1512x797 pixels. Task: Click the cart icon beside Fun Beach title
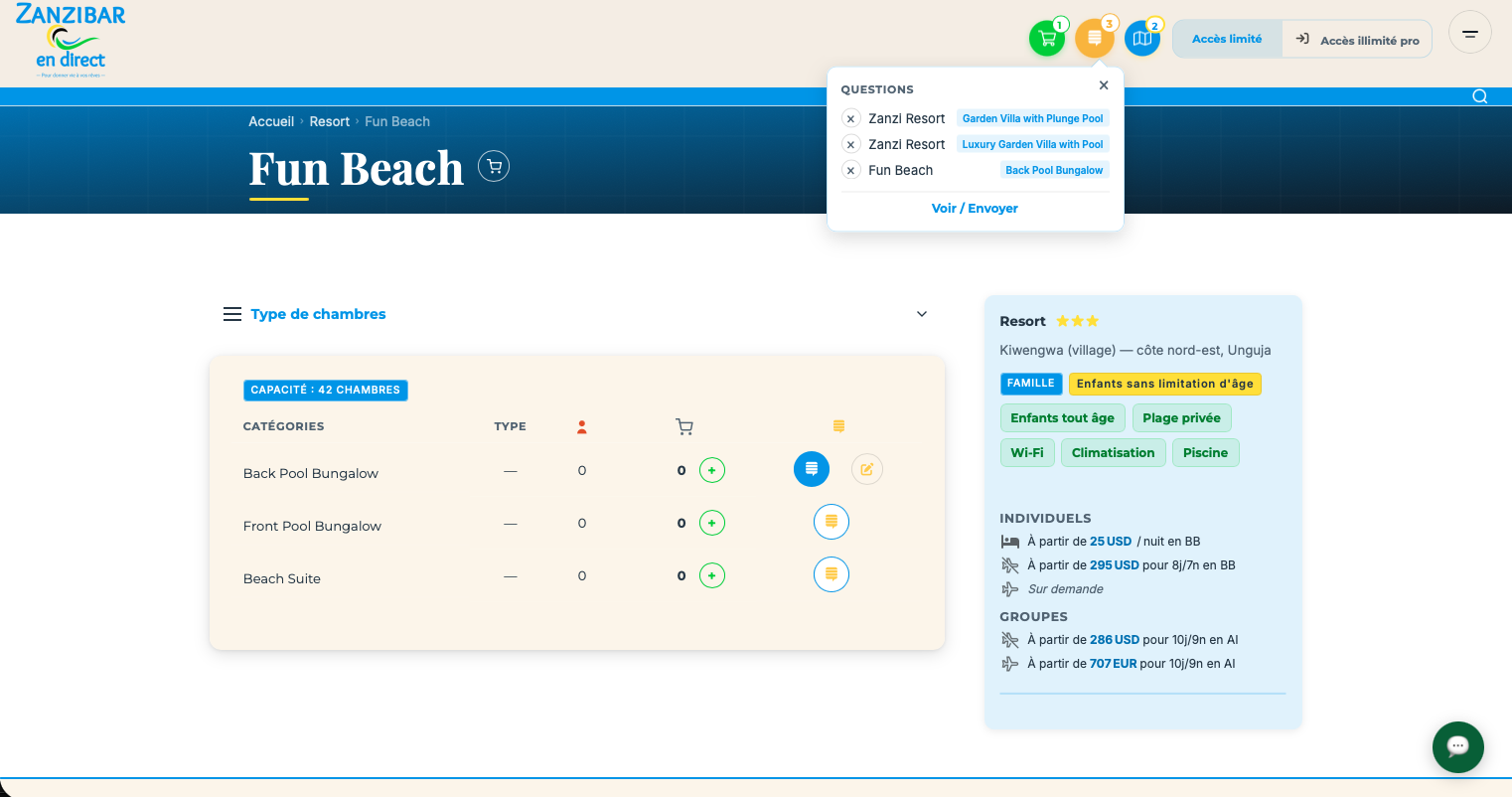click(x=494, y=166)
